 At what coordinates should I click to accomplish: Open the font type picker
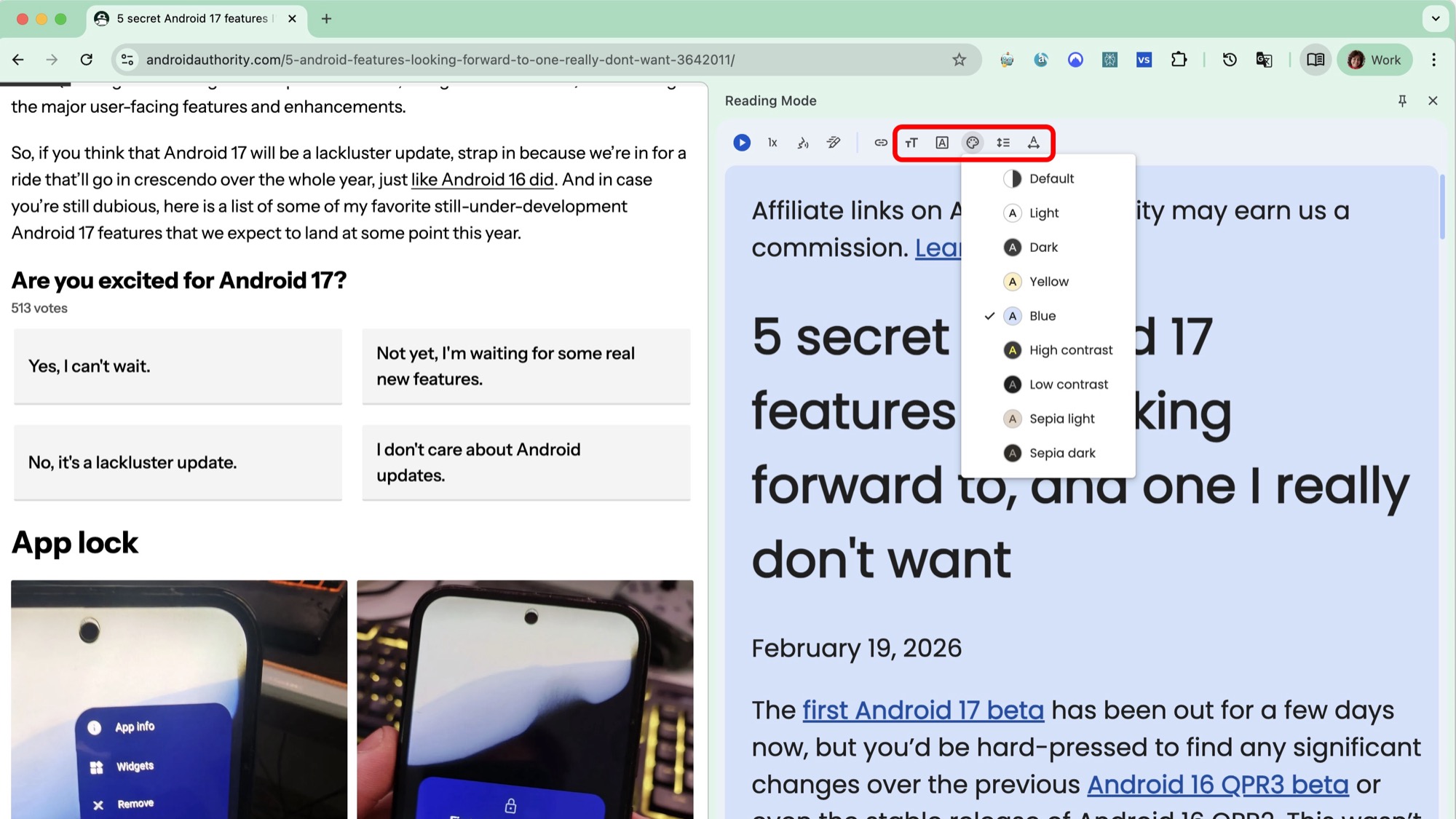pos(941,143)
